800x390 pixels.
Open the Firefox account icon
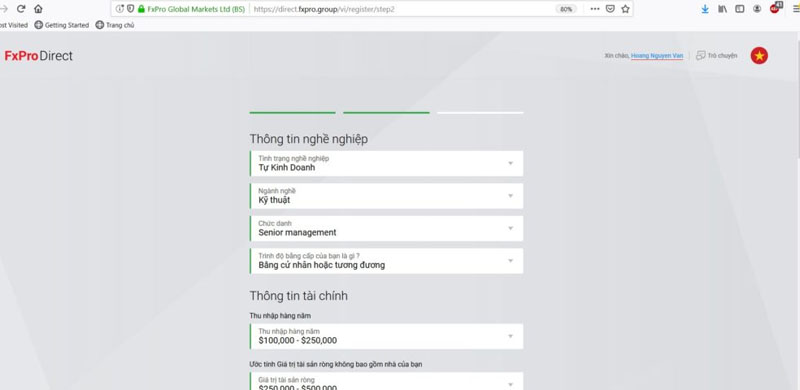757,9
